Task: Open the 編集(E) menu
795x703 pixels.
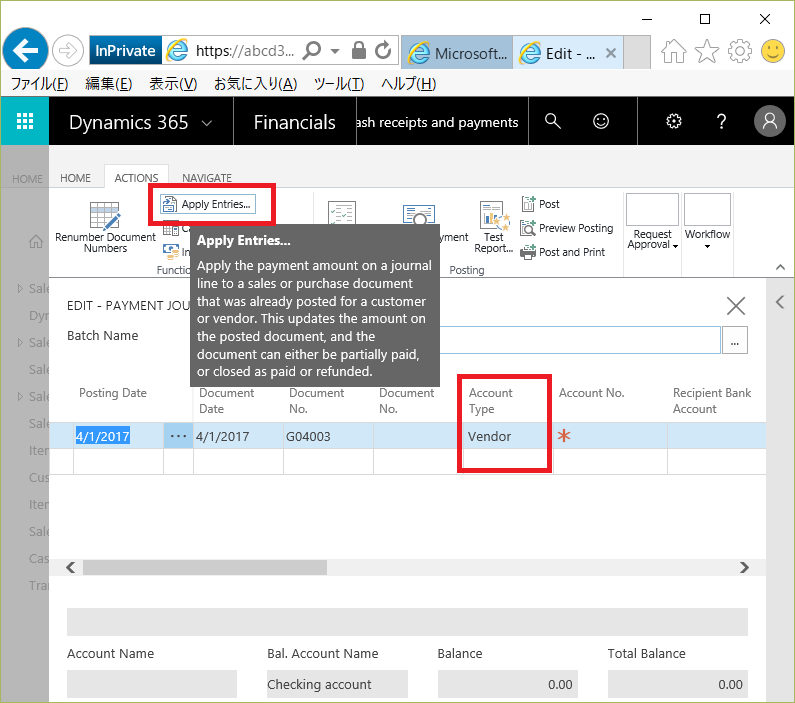Action: (109, 84)
